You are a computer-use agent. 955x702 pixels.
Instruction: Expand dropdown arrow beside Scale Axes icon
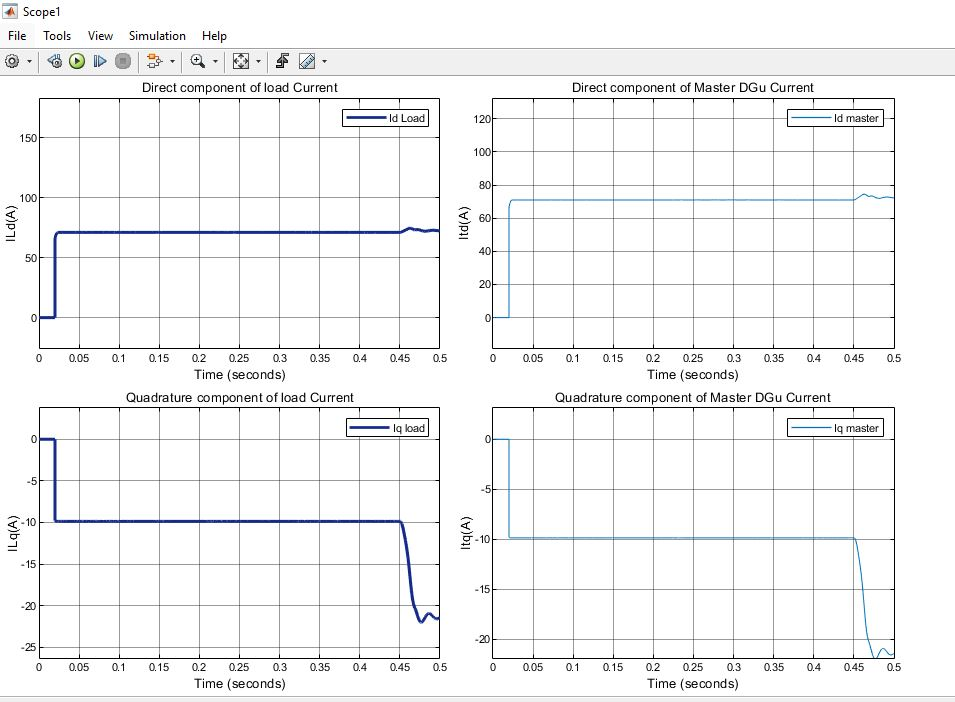(x=259, y=61)
